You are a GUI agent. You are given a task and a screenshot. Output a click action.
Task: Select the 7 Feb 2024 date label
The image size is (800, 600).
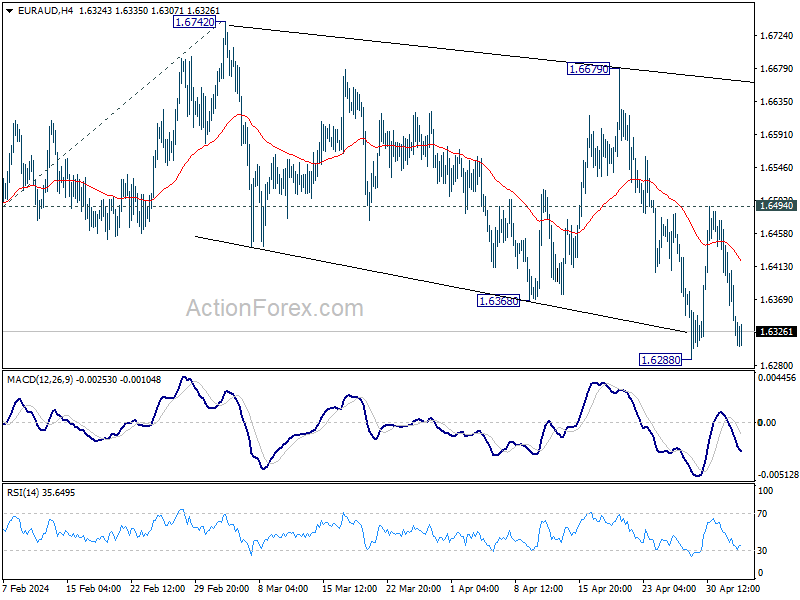[26, 588]
